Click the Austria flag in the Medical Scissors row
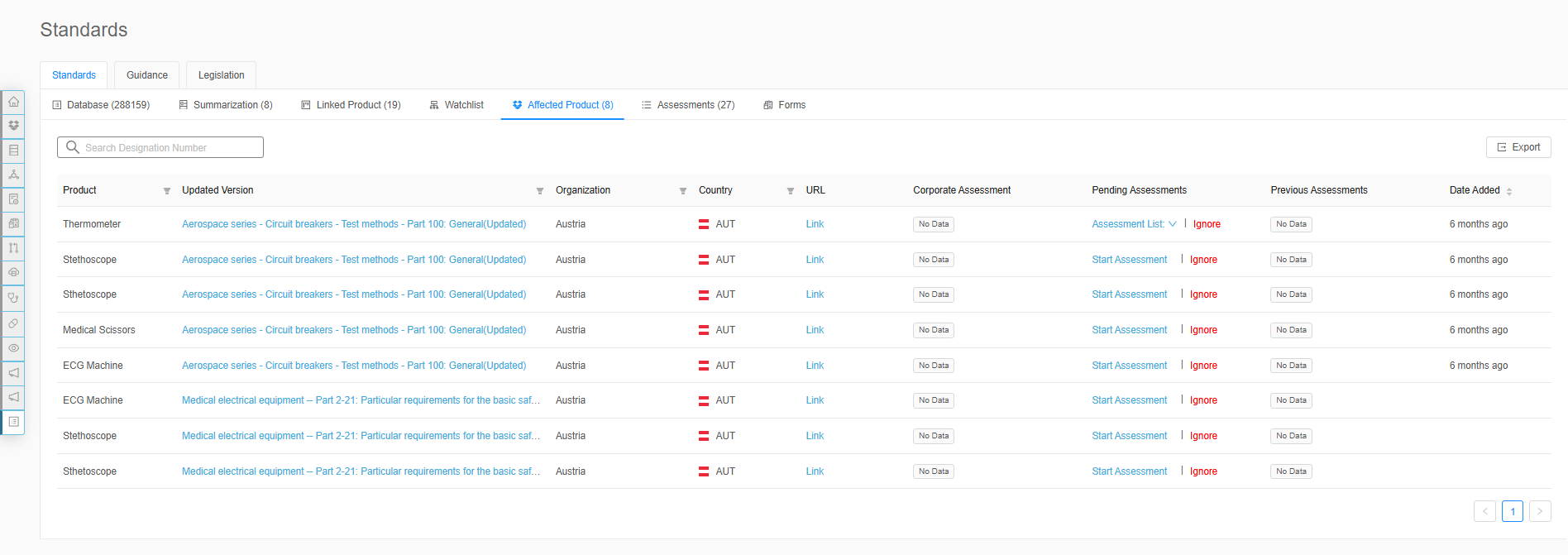 pos(704,330)
